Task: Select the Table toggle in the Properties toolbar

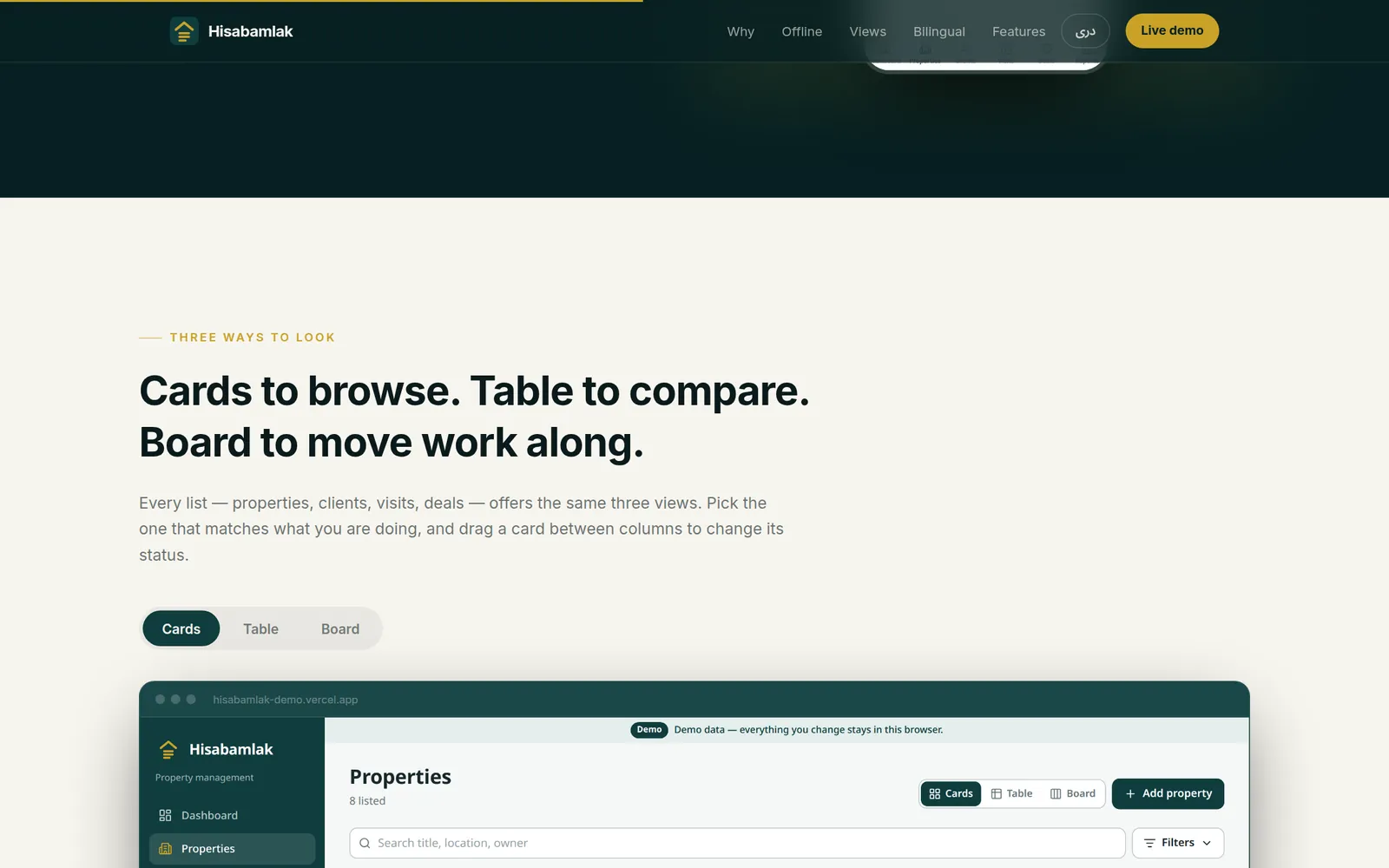Action: (x=1011, y=793)
